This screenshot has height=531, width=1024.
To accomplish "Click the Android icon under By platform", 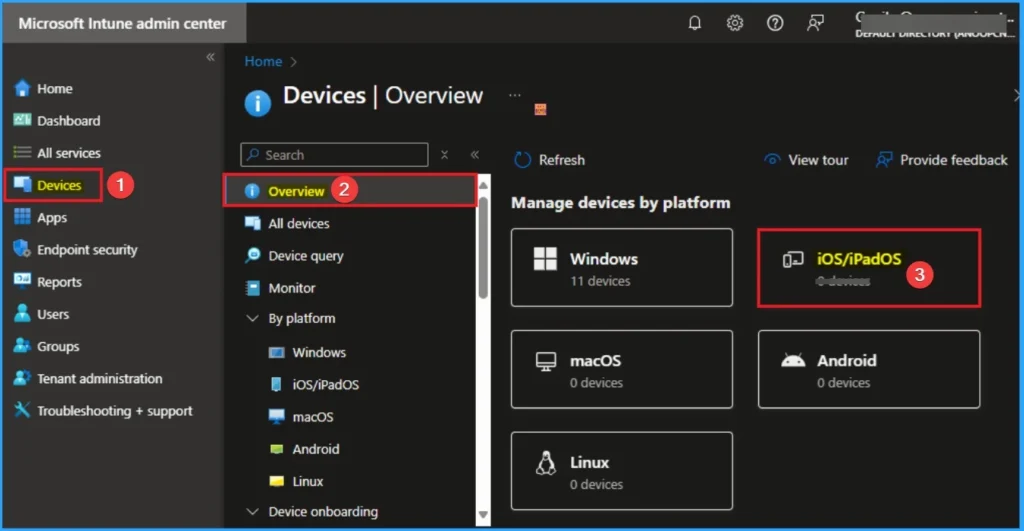I will pyautogui.click(x=277, y=449).
